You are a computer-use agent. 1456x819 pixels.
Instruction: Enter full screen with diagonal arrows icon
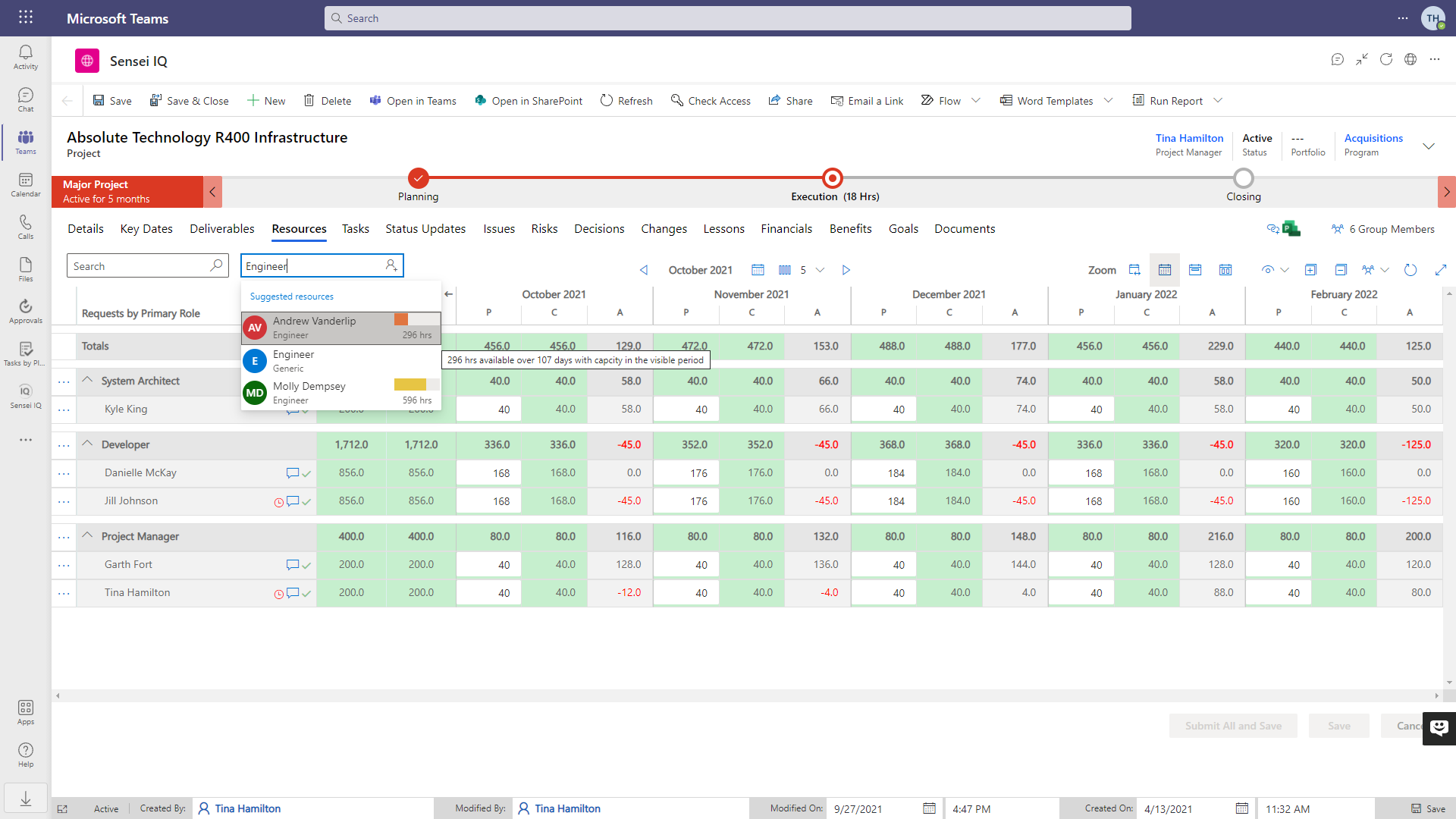[1441, 270]
